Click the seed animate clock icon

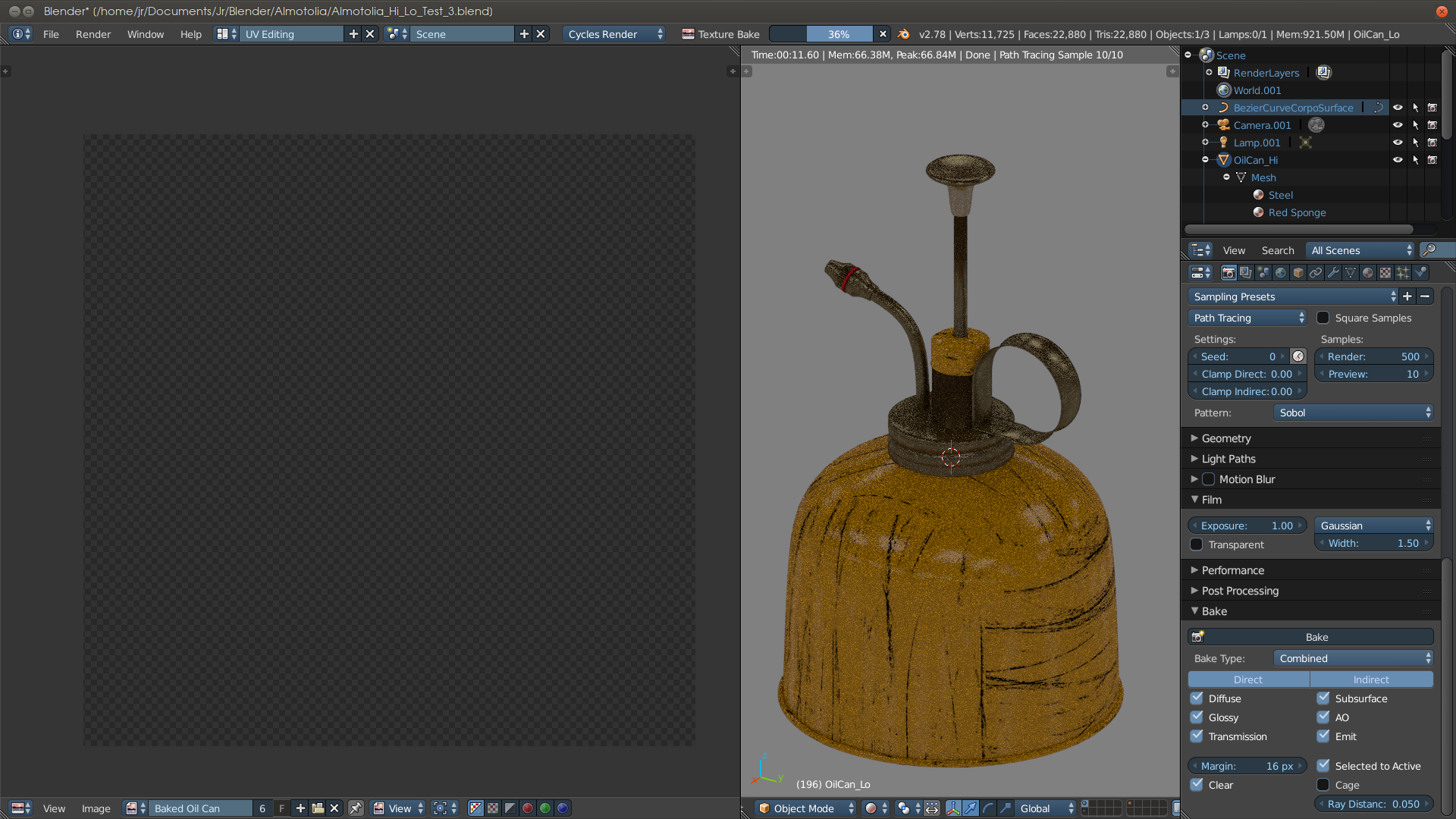(1298, 356)
